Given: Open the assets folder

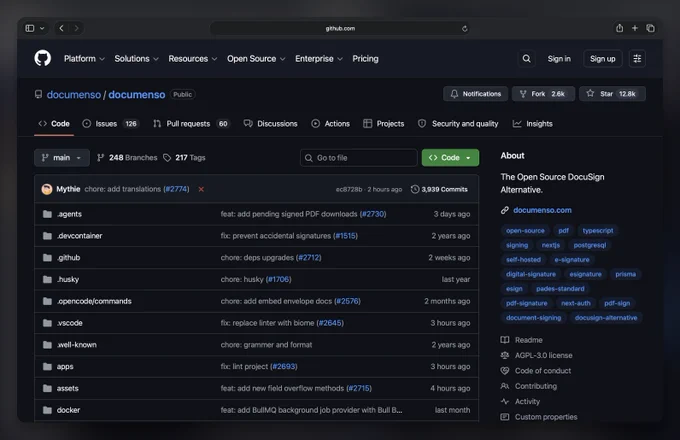Looking at the screenshot, I should point(68,388).
